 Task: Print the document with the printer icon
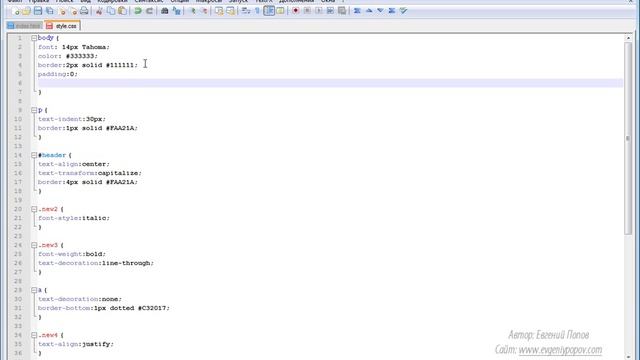pos(84,11)
